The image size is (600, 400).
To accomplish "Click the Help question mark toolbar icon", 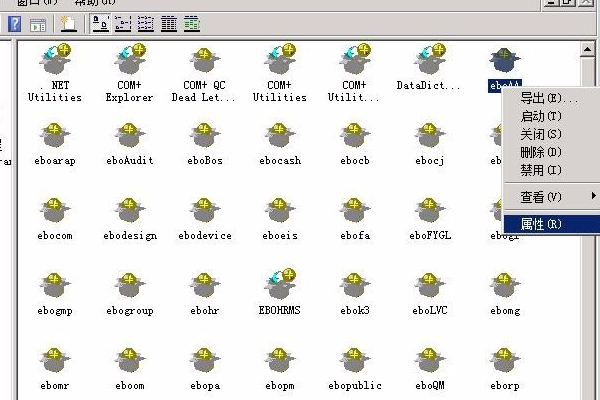I will (x=14, y=22).
